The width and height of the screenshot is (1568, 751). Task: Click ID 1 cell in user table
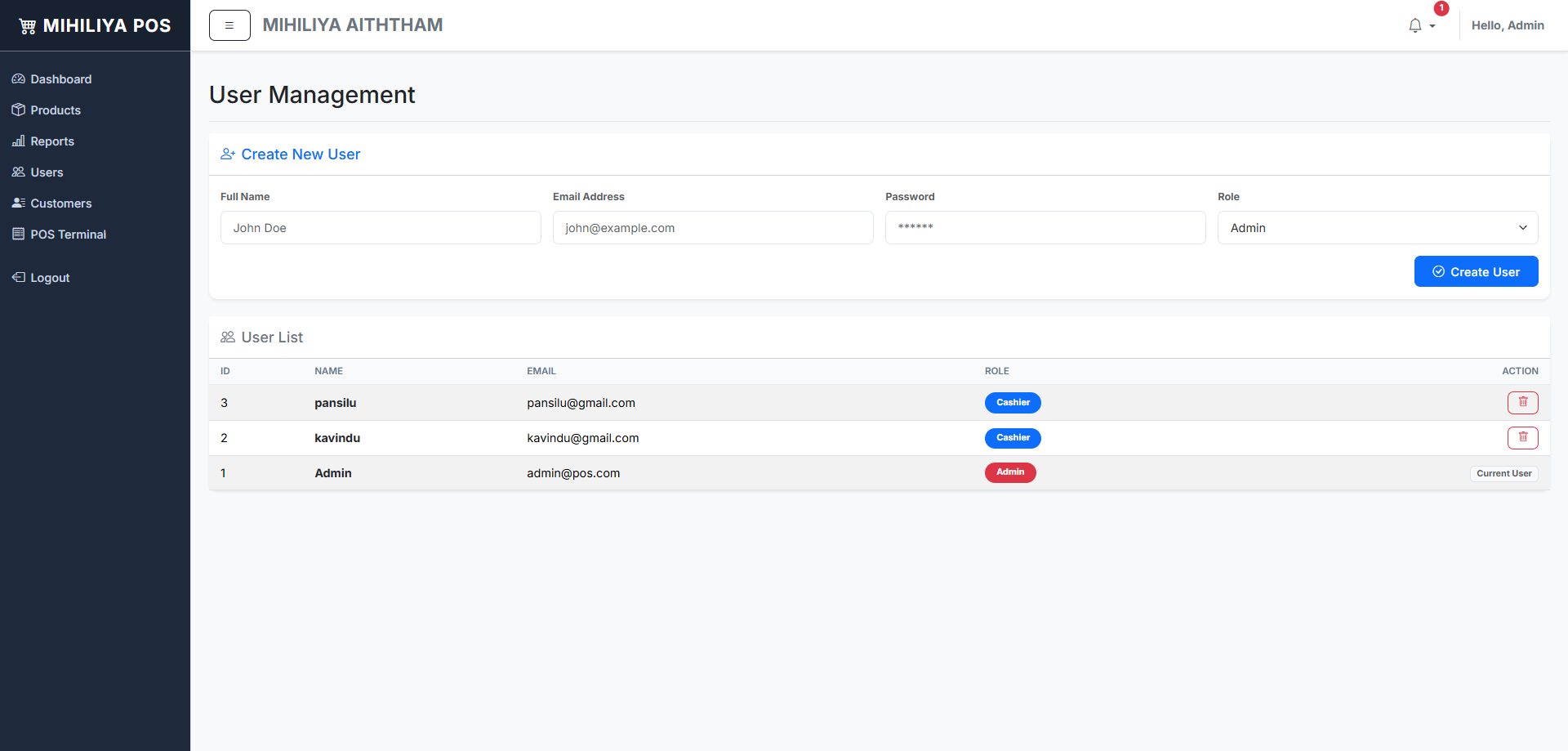click(x=223, y=473)
